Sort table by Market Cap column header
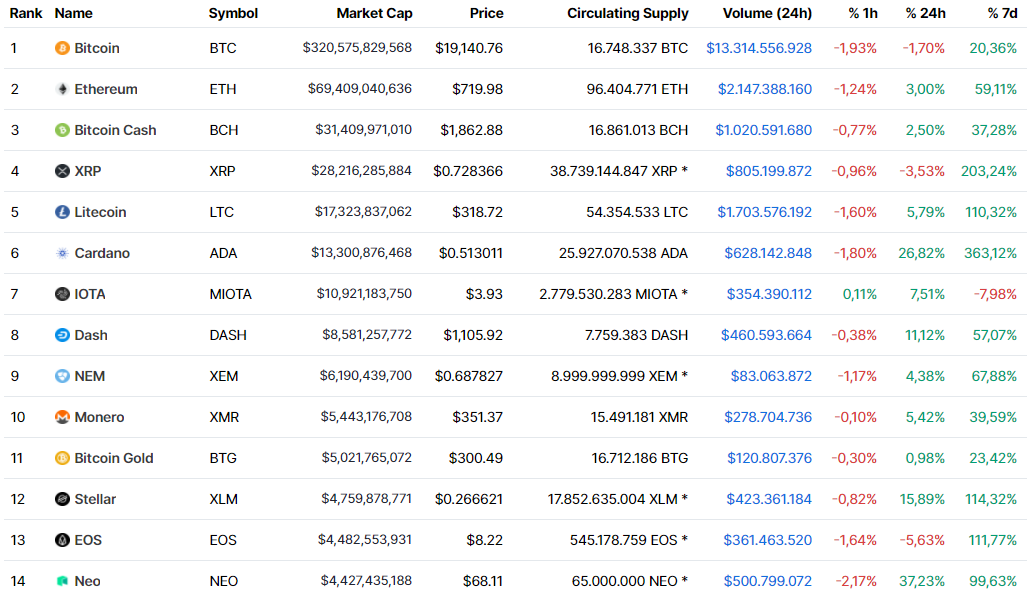Image resolution: width=1027 pixels, height=596 pixels. [374, 13]
